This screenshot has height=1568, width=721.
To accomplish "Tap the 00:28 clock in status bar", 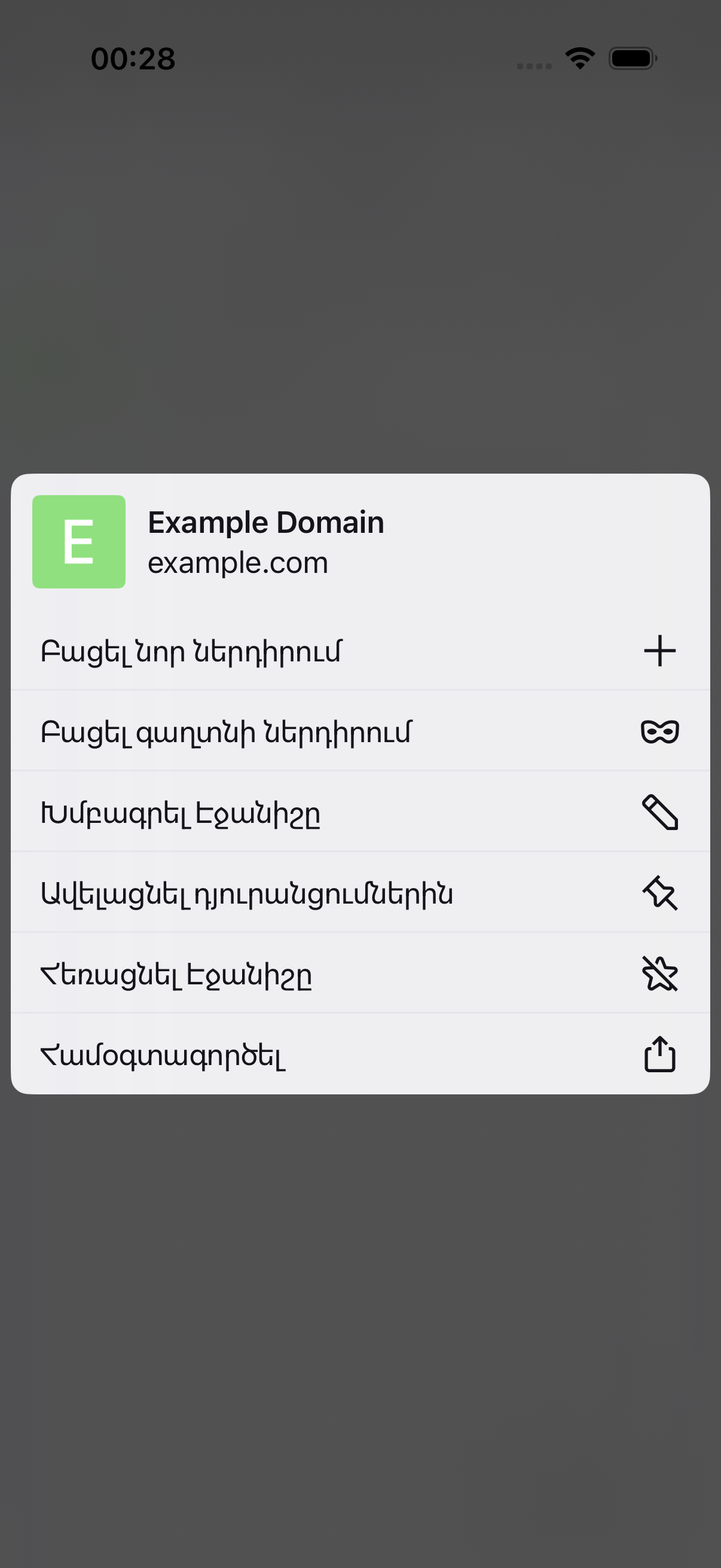I will tap(133, 59).
